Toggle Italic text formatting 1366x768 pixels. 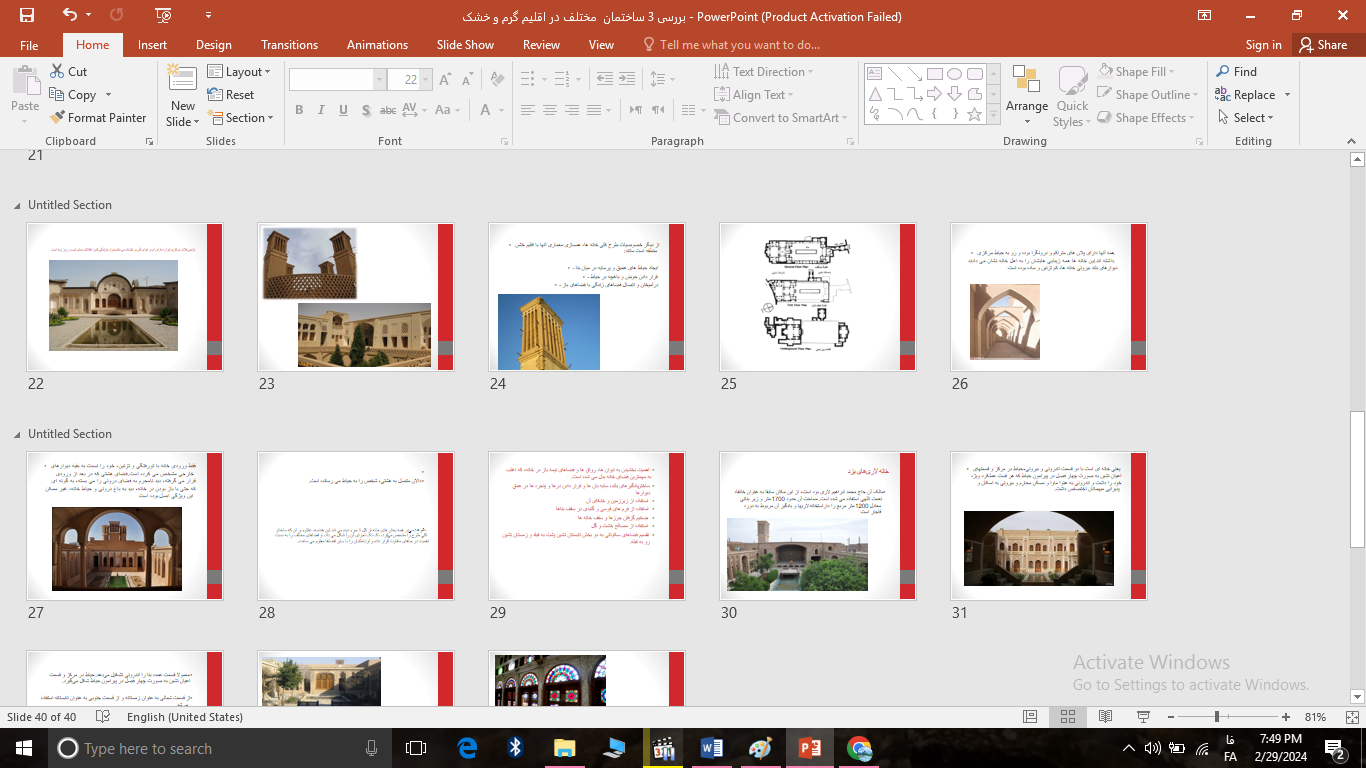pyautogui.click(x=321, y=110)
